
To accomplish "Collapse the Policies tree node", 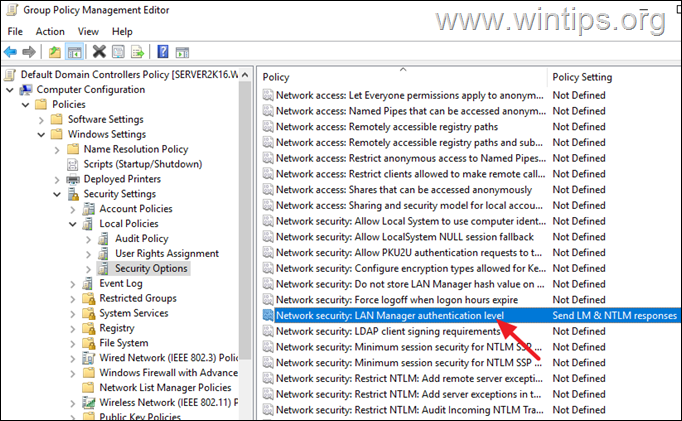I will 25,105.
